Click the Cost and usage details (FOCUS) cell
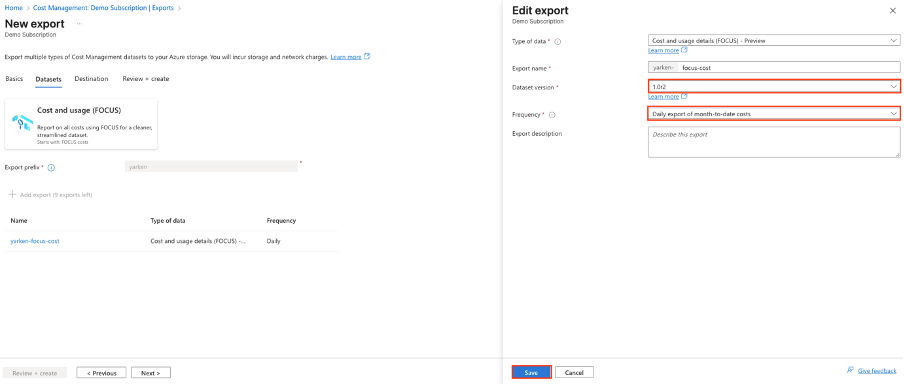Image resolution: width=904 pixels, height=384 pixels. pyautogui.click(x=198, y=241)
